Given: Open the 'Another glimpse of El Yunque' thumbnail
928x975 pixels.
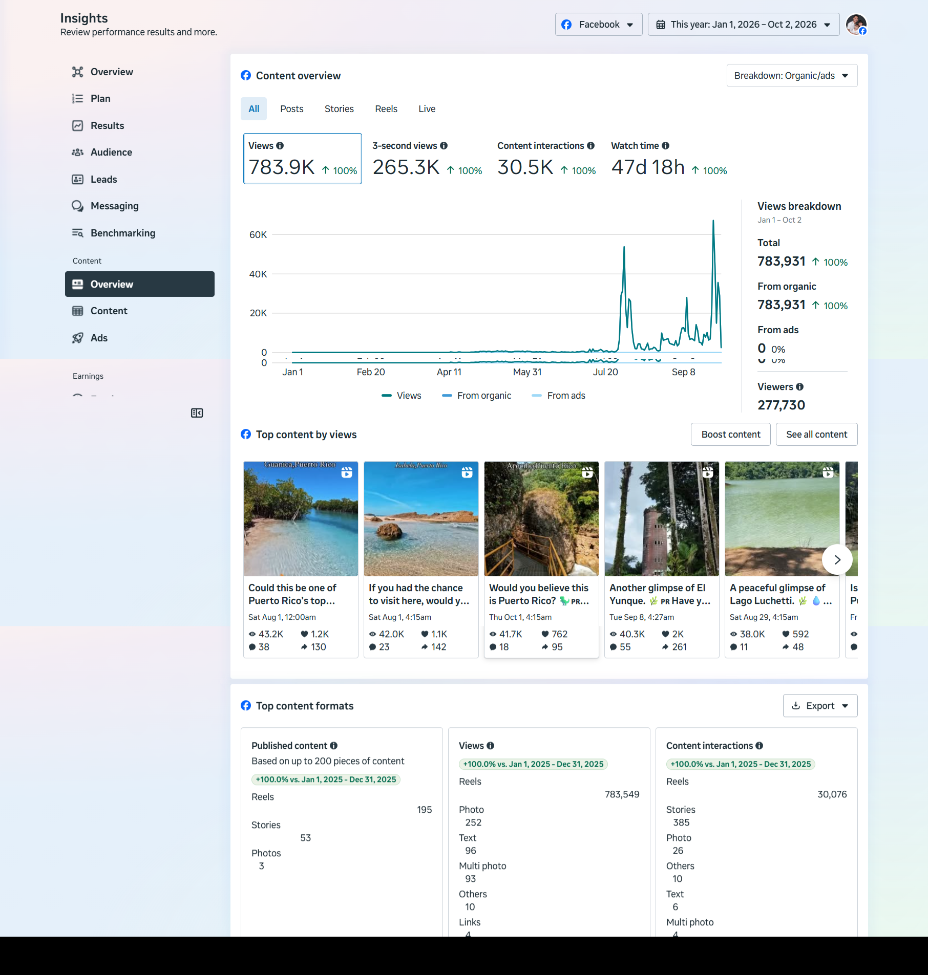Looking at the screenshot, I should point(662,519).
